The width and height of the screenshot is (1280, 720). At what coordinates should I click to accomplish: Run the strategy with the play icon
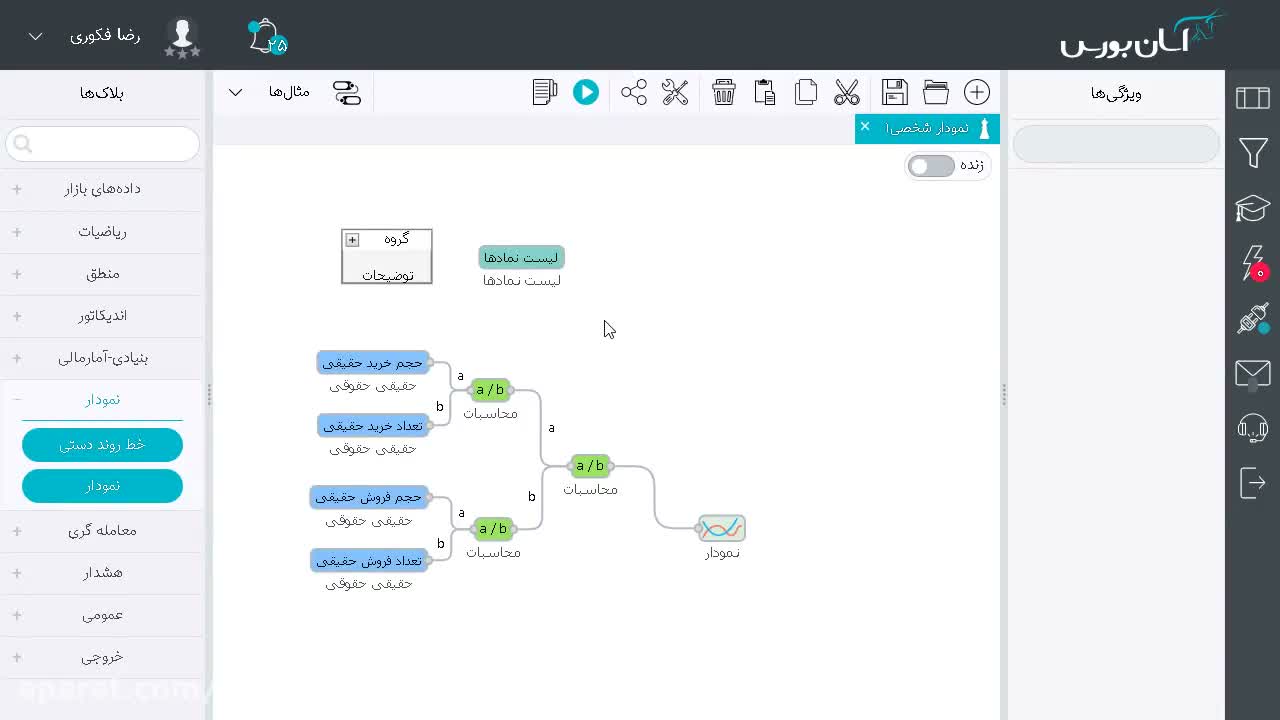(x=586, y=92)
